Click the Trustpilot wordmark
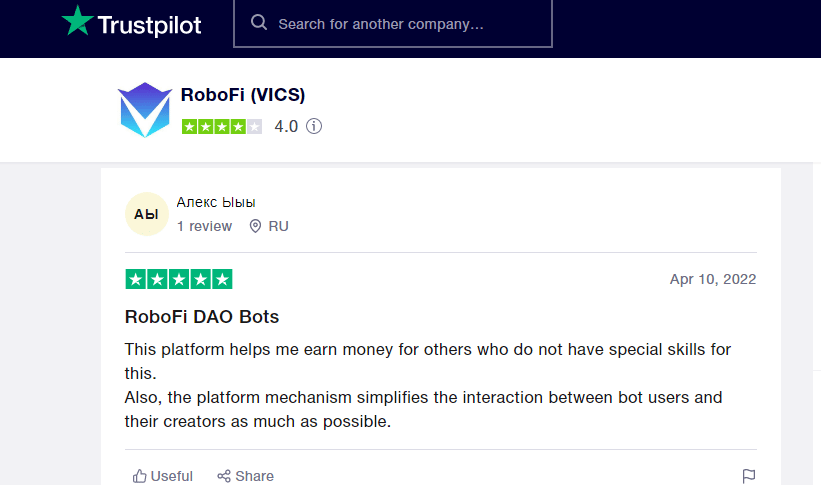This screenshot has height=485, width=821. (x=149, y=24)
